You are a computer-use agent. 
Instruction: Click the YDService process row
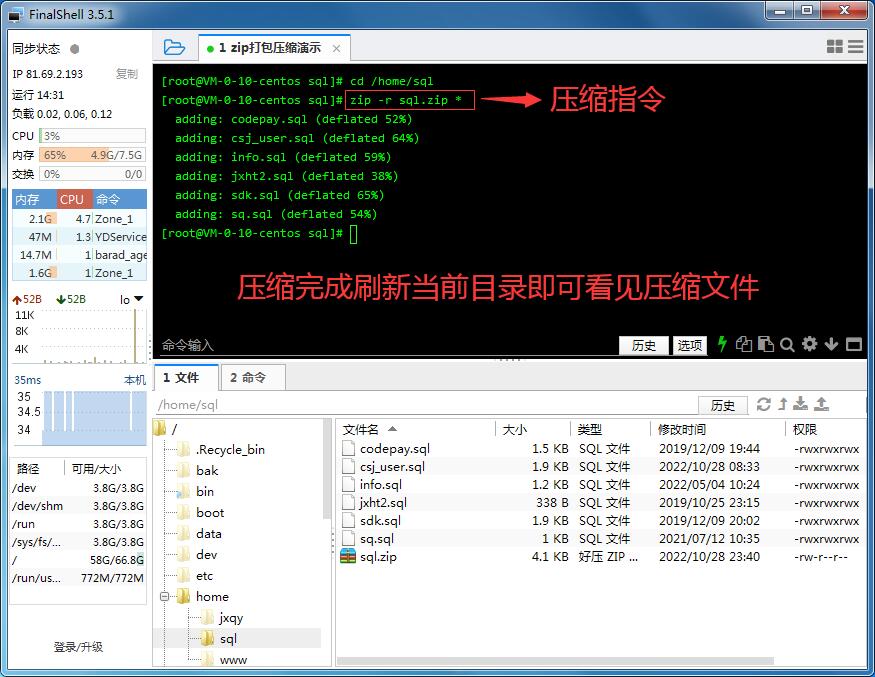coord(79,237)
